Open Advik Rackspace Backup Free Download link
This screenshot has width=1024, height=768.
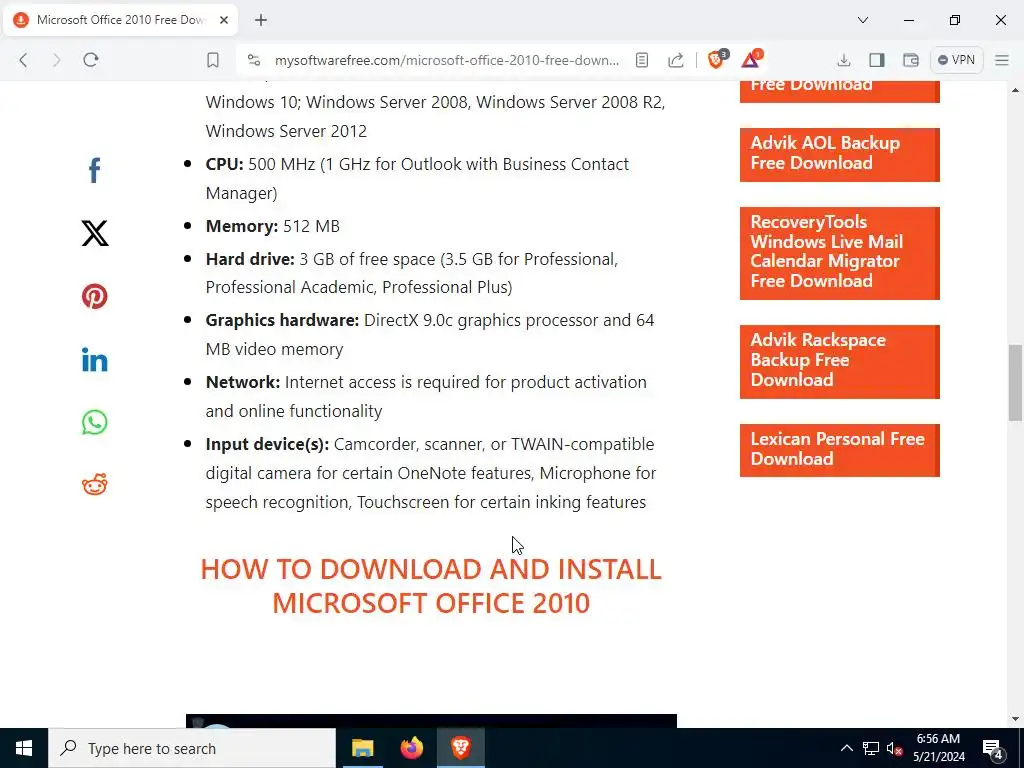(840, 362)
